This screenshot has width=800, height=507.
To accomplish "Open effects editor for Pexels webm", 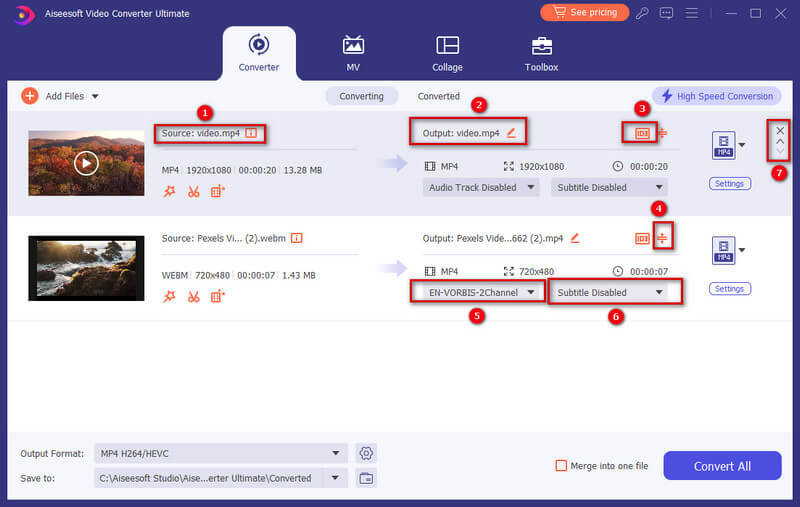I will 169,296.
